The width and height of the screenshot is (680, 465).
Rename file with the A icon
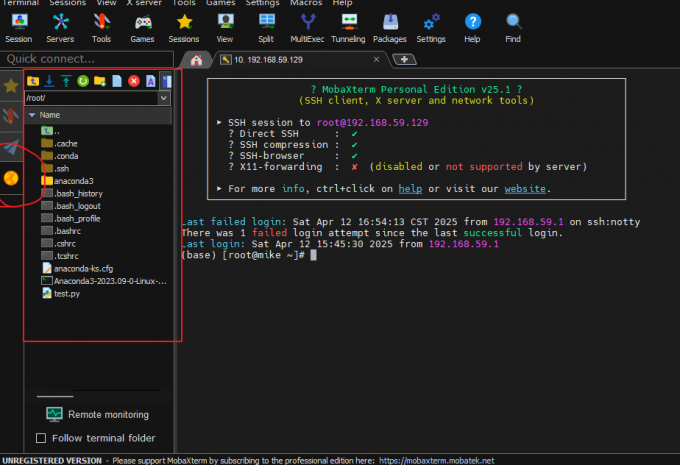click(150, 81)
